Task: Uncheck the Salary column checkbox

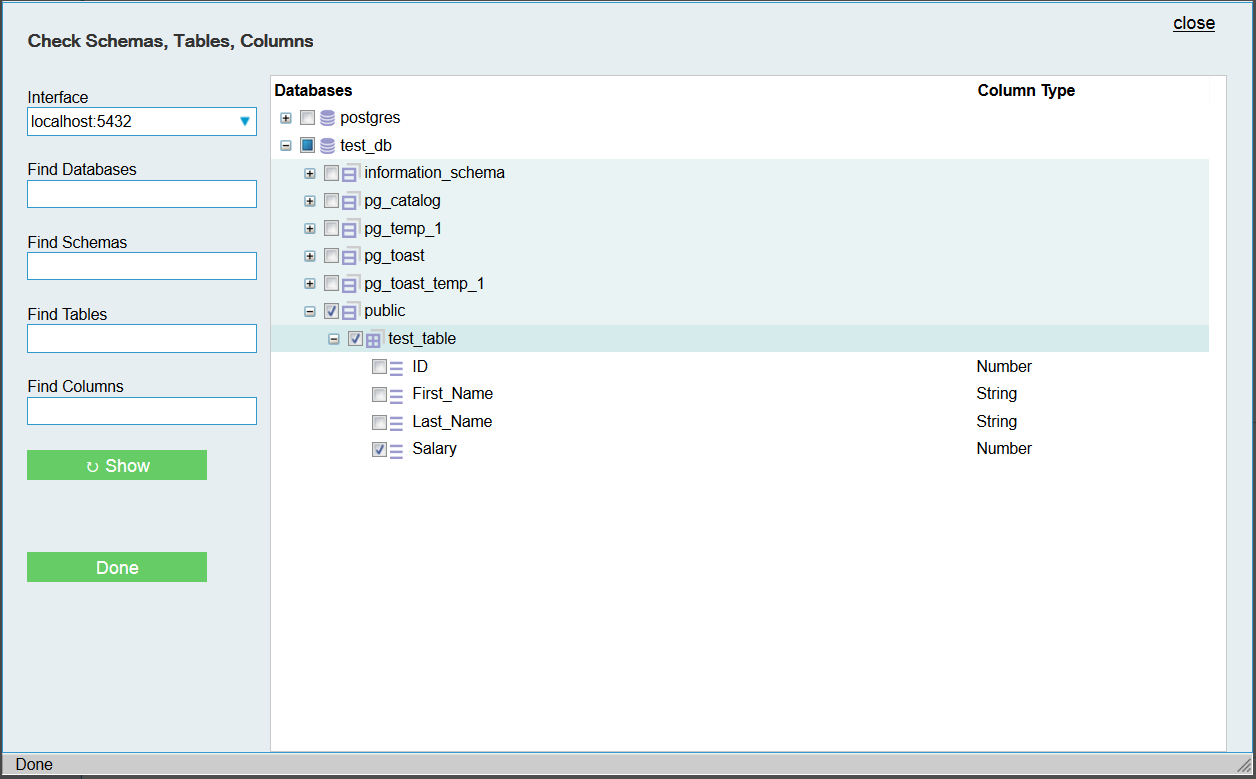Action: (379, 450)
